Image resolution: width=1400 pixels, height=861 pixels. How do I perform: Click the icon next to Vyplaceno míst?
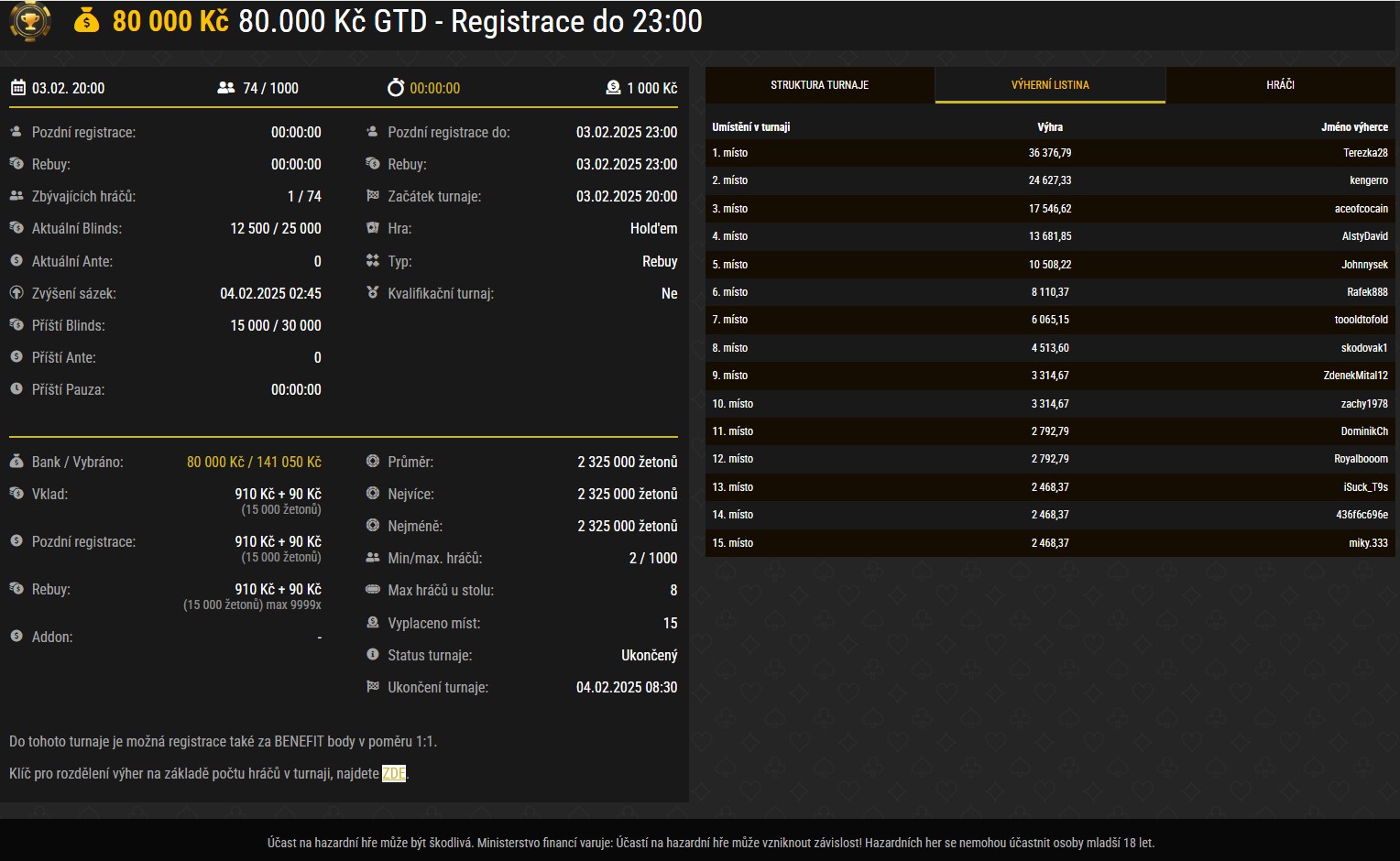coord(372,623)
